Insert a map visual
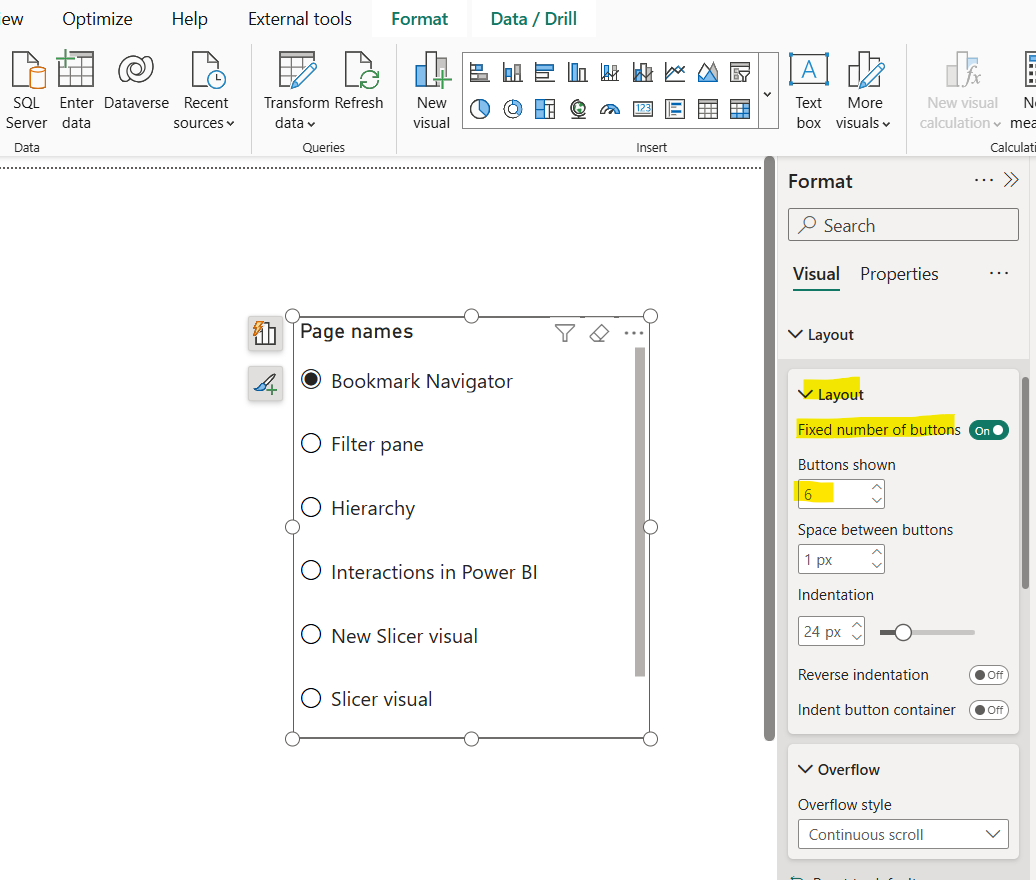The width and height of the screenshot is (1036, 880). [578, 109]
